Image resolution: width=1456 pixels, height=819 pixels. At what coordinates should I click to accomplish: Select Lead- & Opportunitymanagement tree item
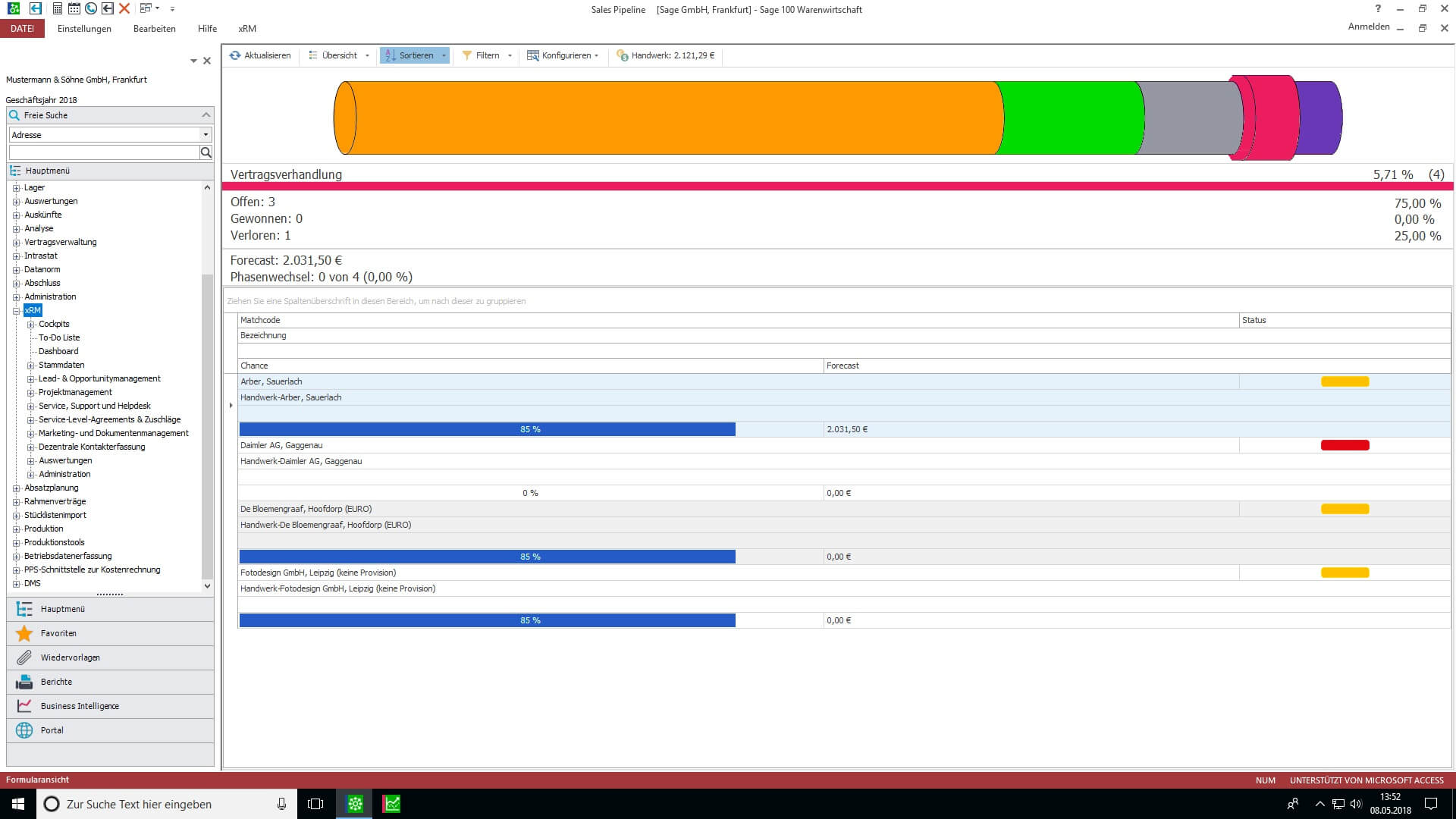[99, 378]
